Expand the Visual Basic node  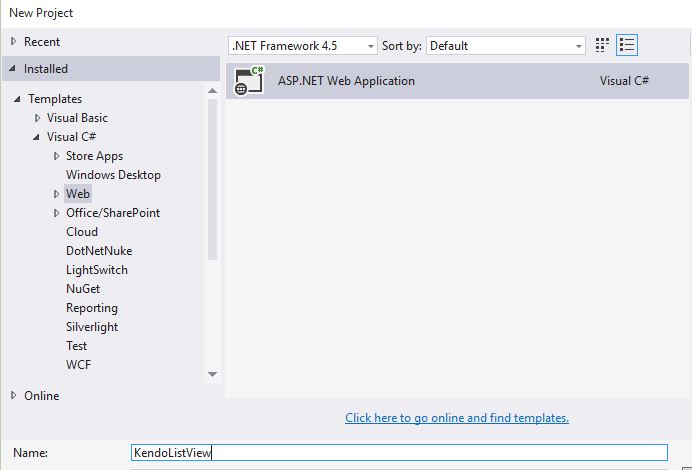pos(38,118)
